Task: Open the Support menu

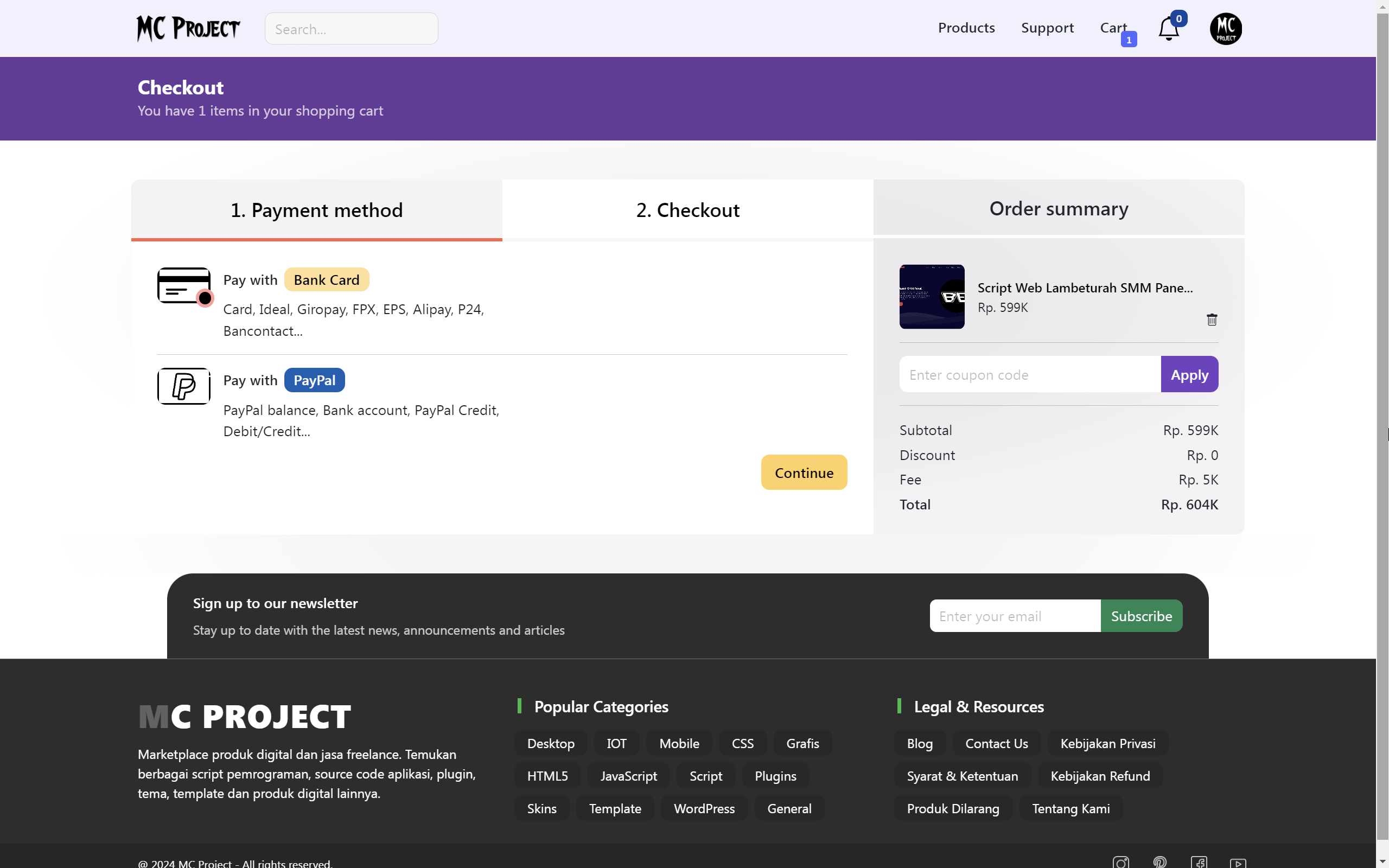Action: [1048, 28]
